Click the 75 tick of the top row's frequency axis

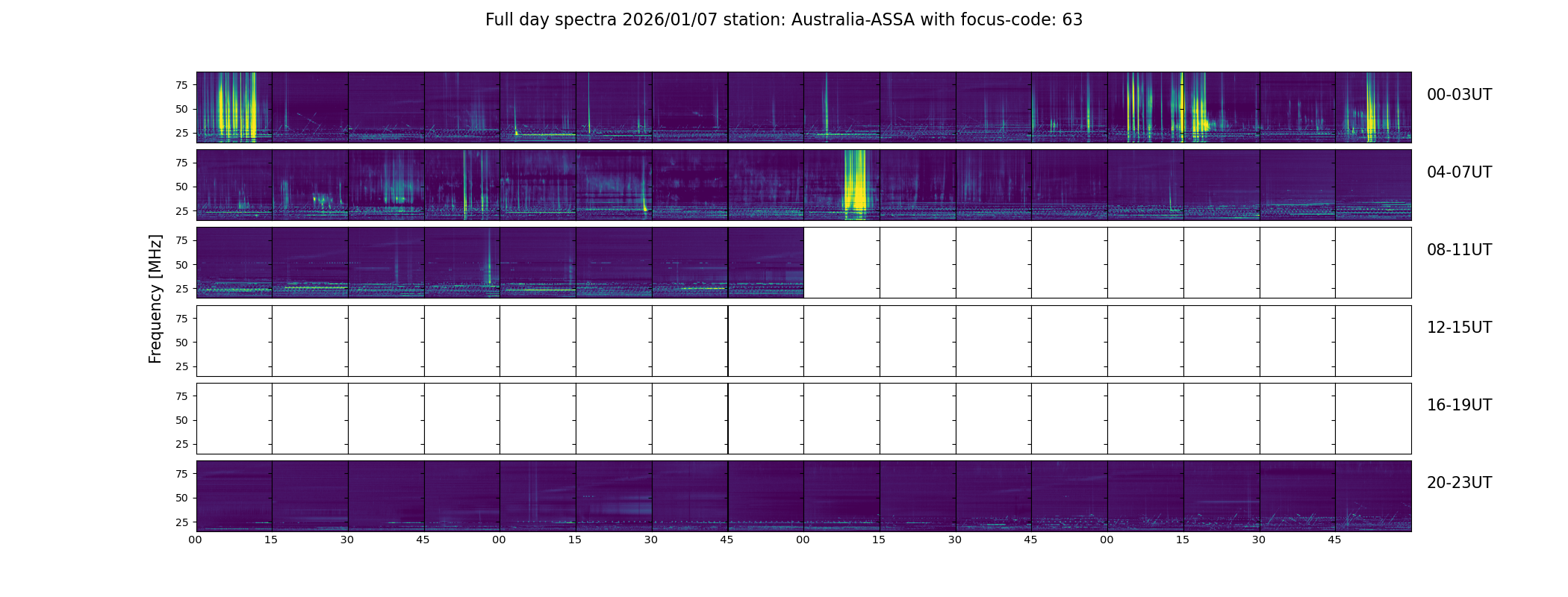181,85
